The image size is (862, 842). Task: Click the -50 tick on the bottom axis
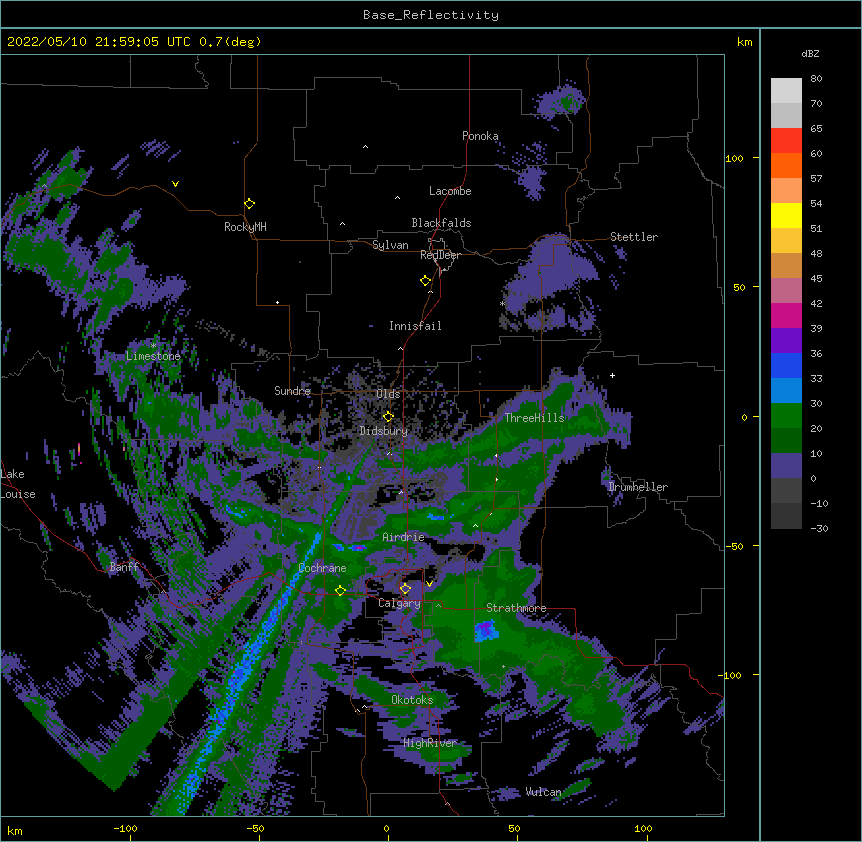(255, 828)
